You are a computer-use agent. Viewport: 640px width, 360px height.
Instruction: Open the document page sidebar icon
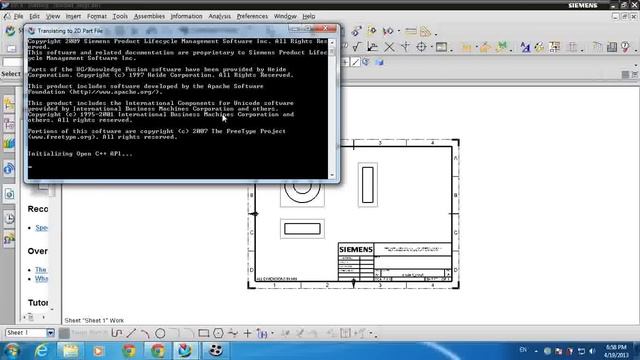click(9, 194)
